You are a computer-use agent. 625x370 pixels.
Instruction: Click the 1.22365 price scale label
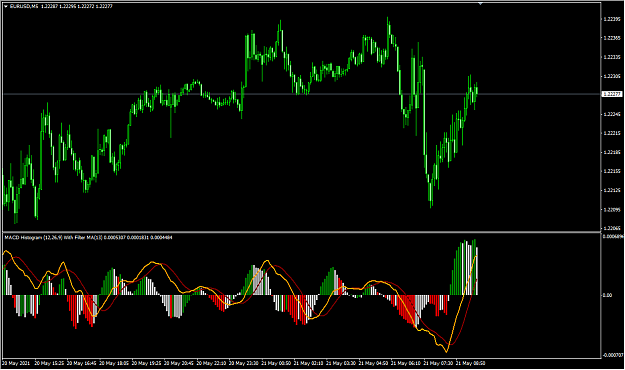(612, 38)
